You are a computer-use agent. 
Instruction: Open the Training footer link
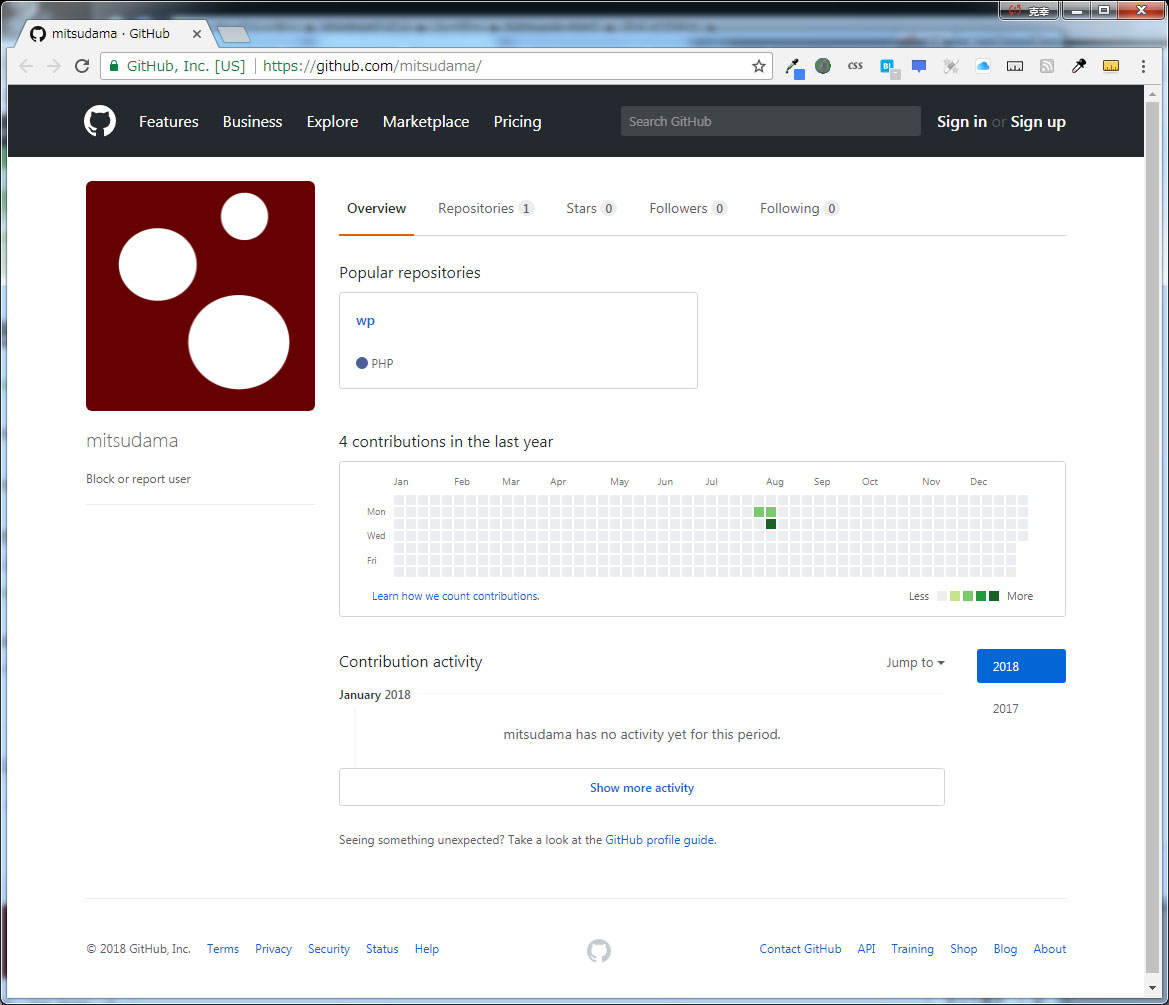(x=913, y=949)
